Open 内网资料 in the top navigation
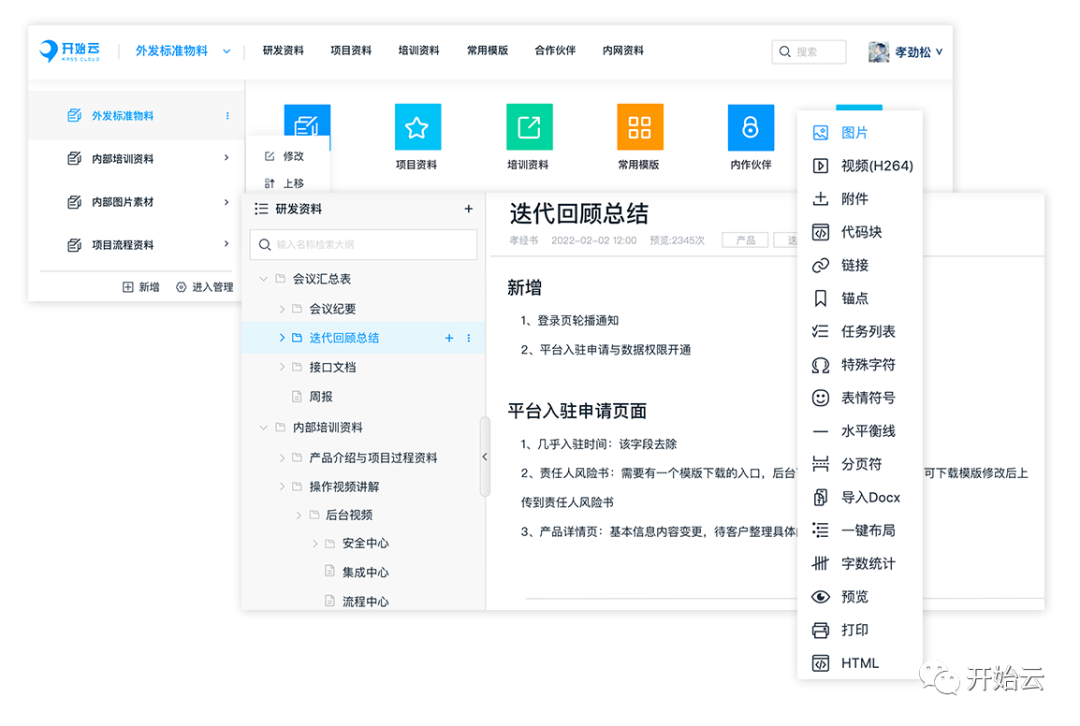The height and width of the screenshot is (726, 1080). [623, 51]
